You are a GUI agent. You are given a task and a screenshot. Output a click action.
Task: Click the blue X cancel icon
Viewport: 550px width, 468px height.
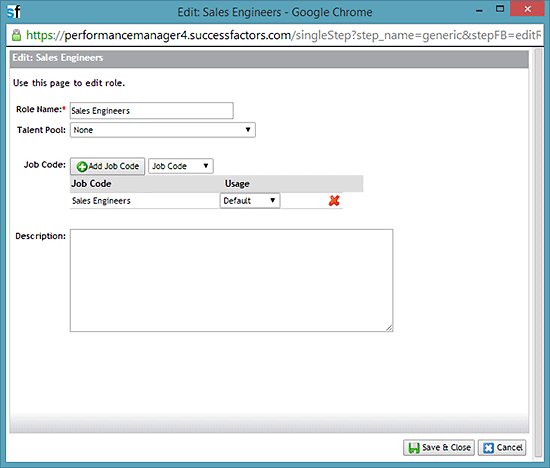coord(488,448)
